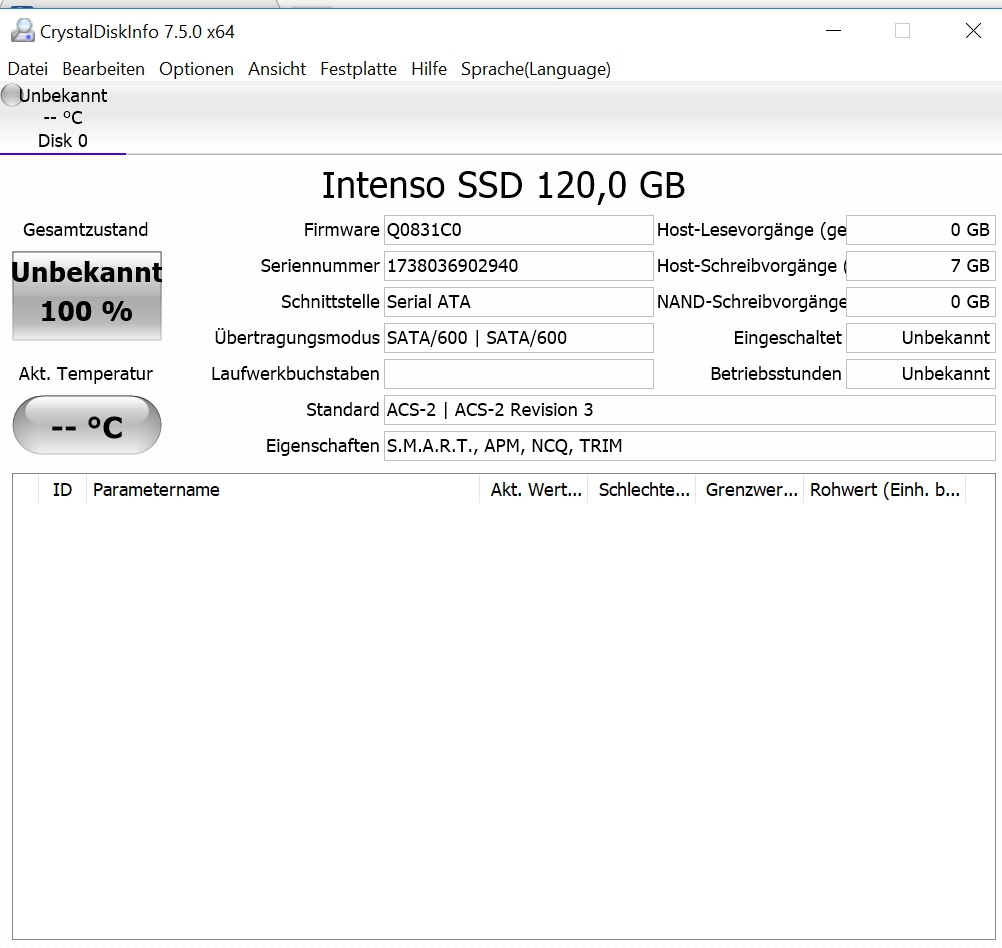
Task: Click the NAND-Schreibvorgänge label
Action: 752,302
